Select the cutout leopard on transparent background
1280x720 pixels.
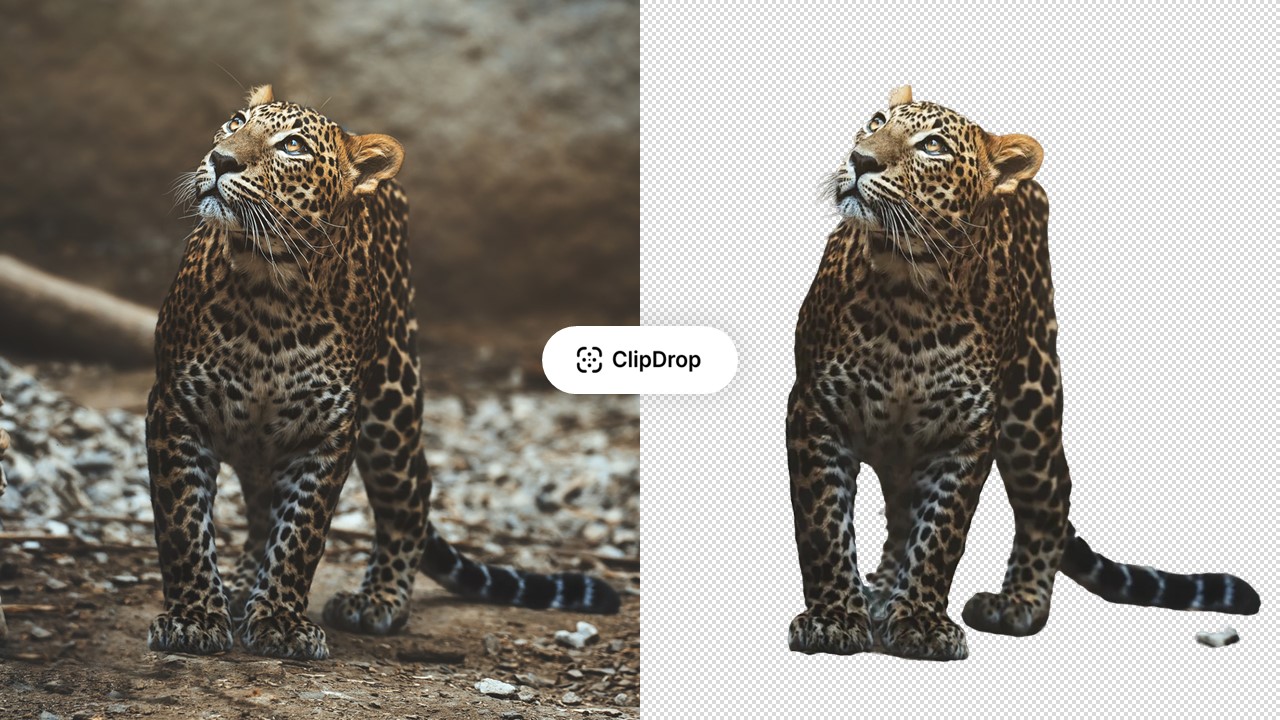click(x=1020, y=375)
